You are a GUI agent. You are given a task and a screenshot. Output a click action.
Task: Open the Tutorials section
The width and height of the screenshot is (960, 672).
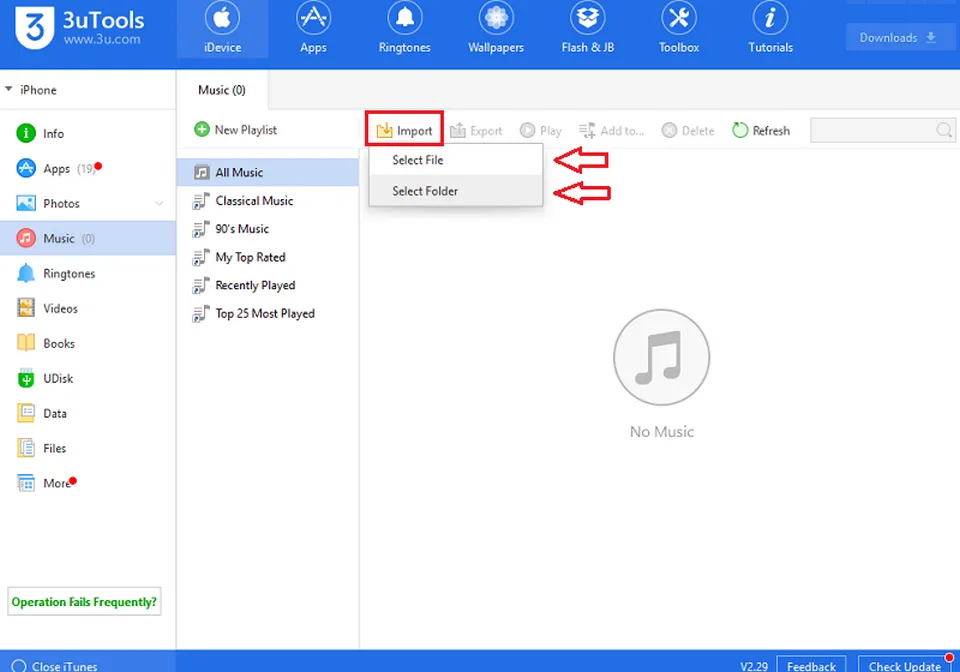(x=769, y=27)
